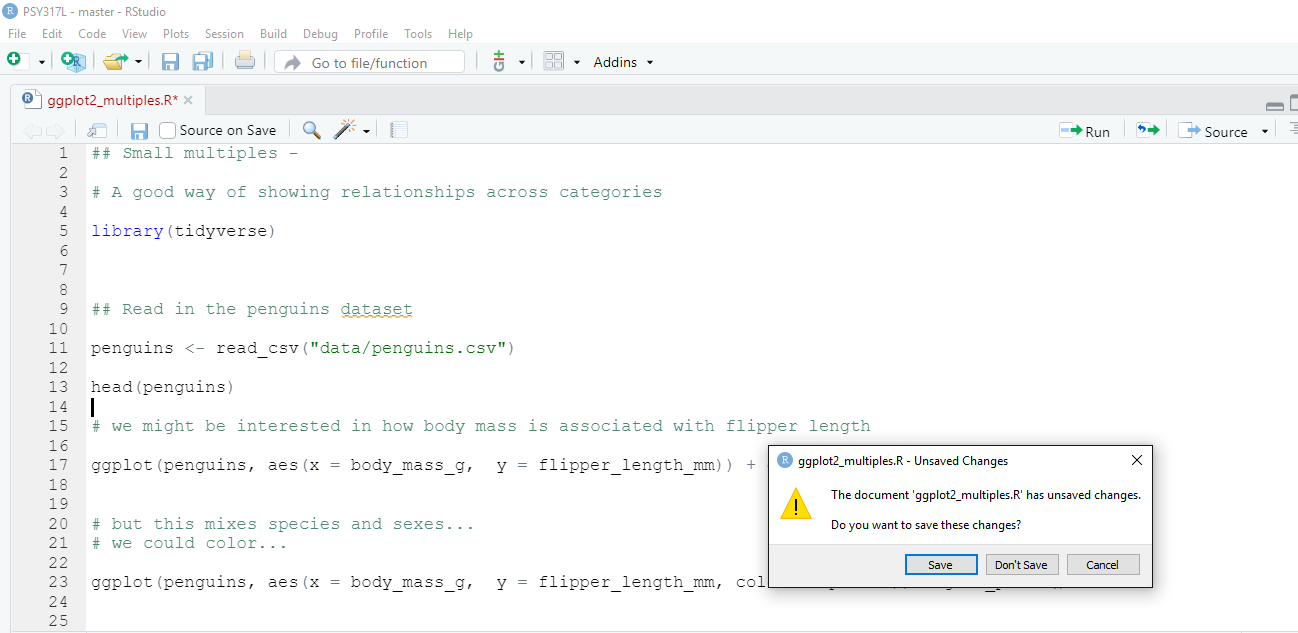Click the Go to file/function field
The height and width of the screenshot is (633, 1298).
click(370, 62)
